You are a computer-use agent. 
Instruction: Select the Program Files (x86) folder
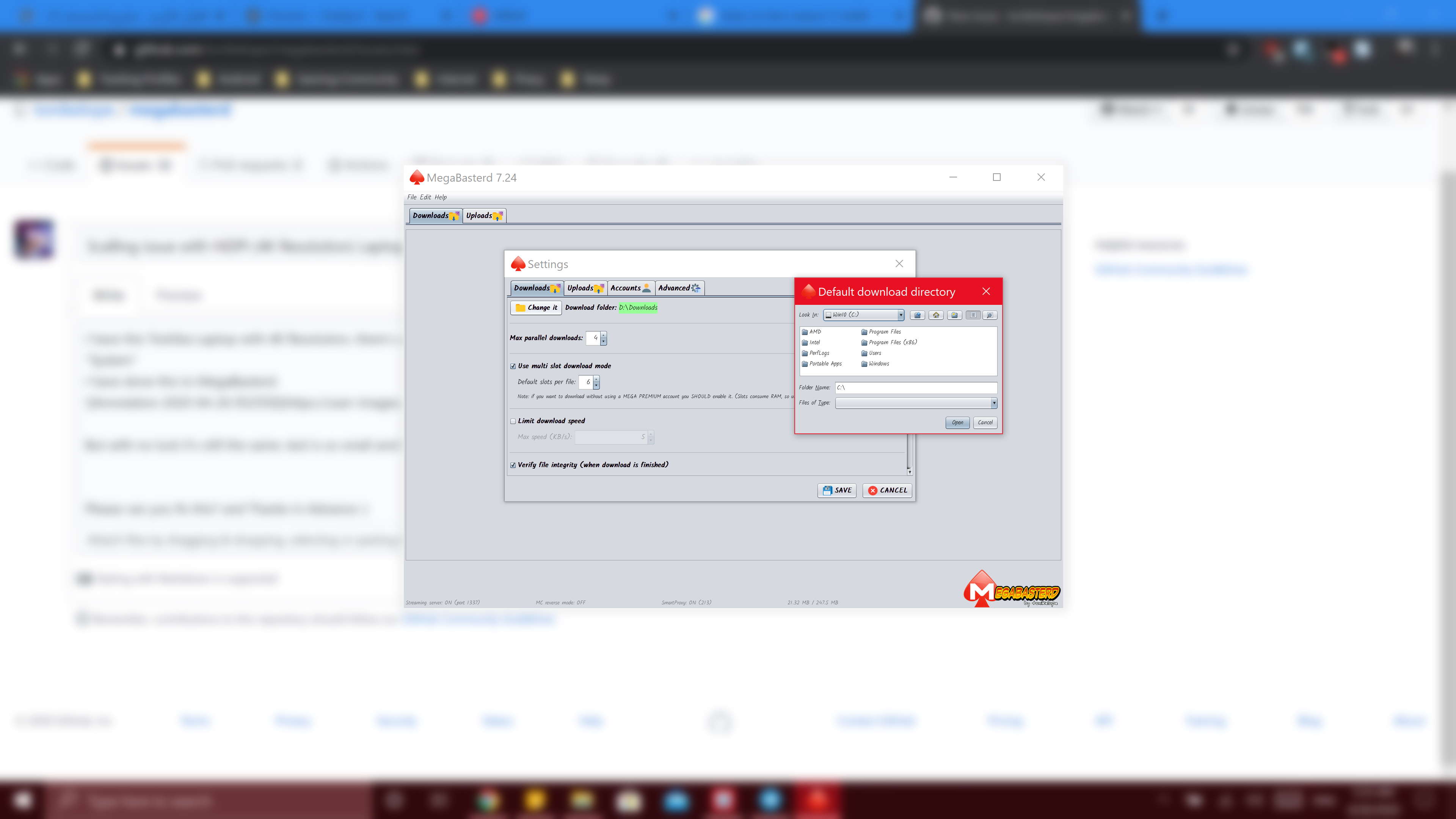pyautogui.click(x=889, y=342)
